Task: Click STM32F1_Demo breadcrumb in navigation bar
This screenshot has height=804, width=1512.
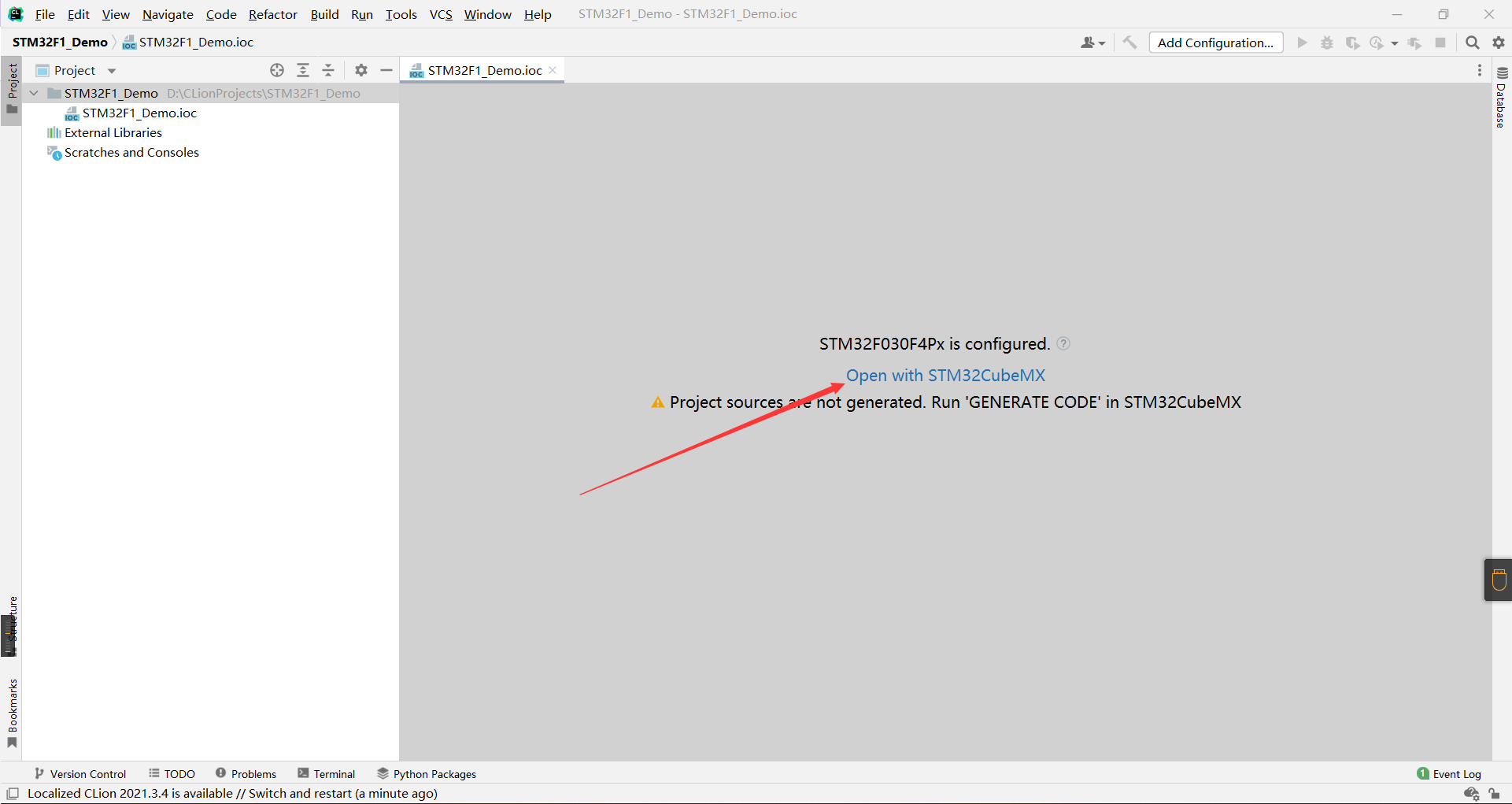Action: click(60, 42)
